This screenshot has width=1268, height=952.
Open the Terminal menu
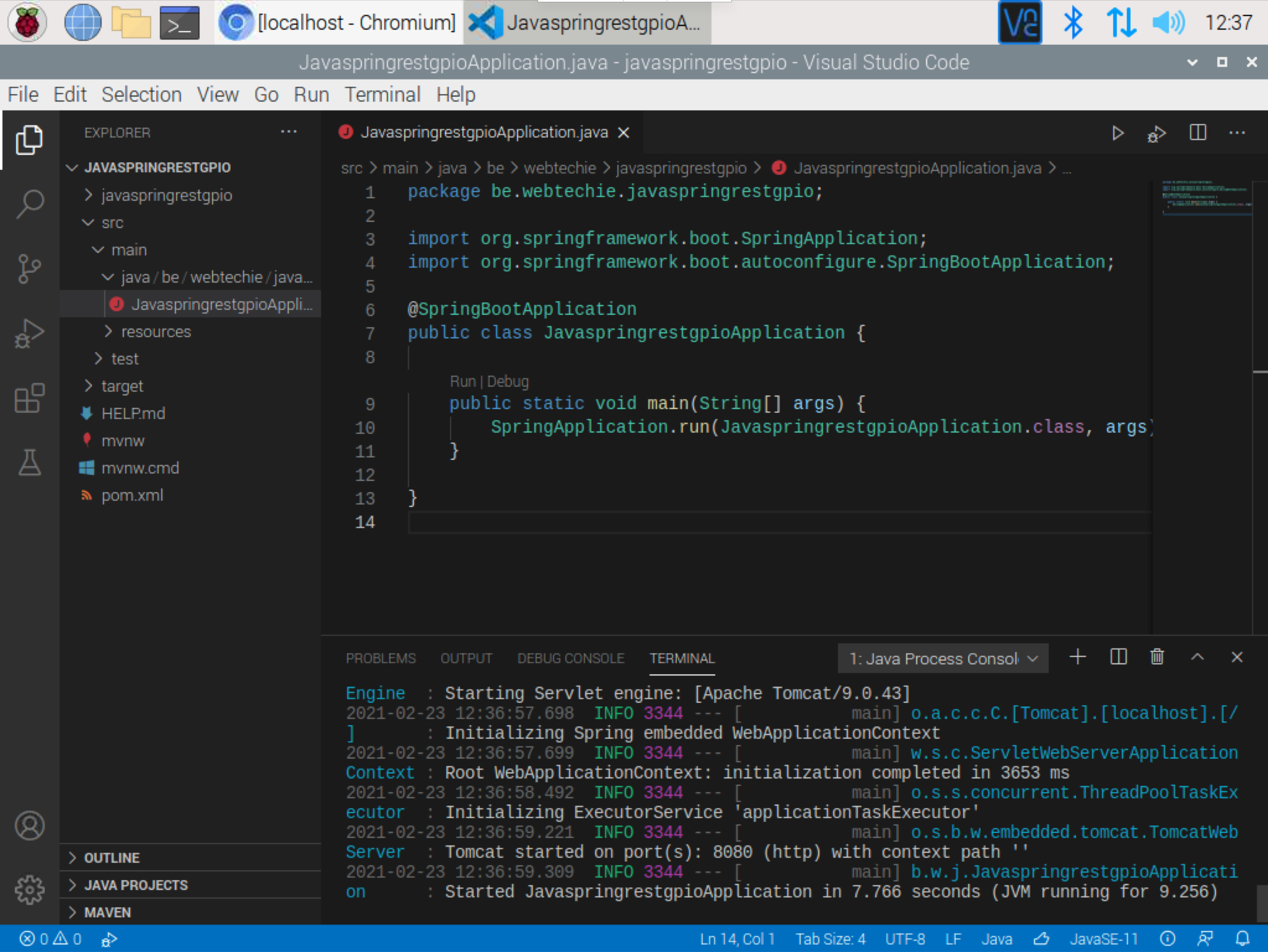(383, 95)
